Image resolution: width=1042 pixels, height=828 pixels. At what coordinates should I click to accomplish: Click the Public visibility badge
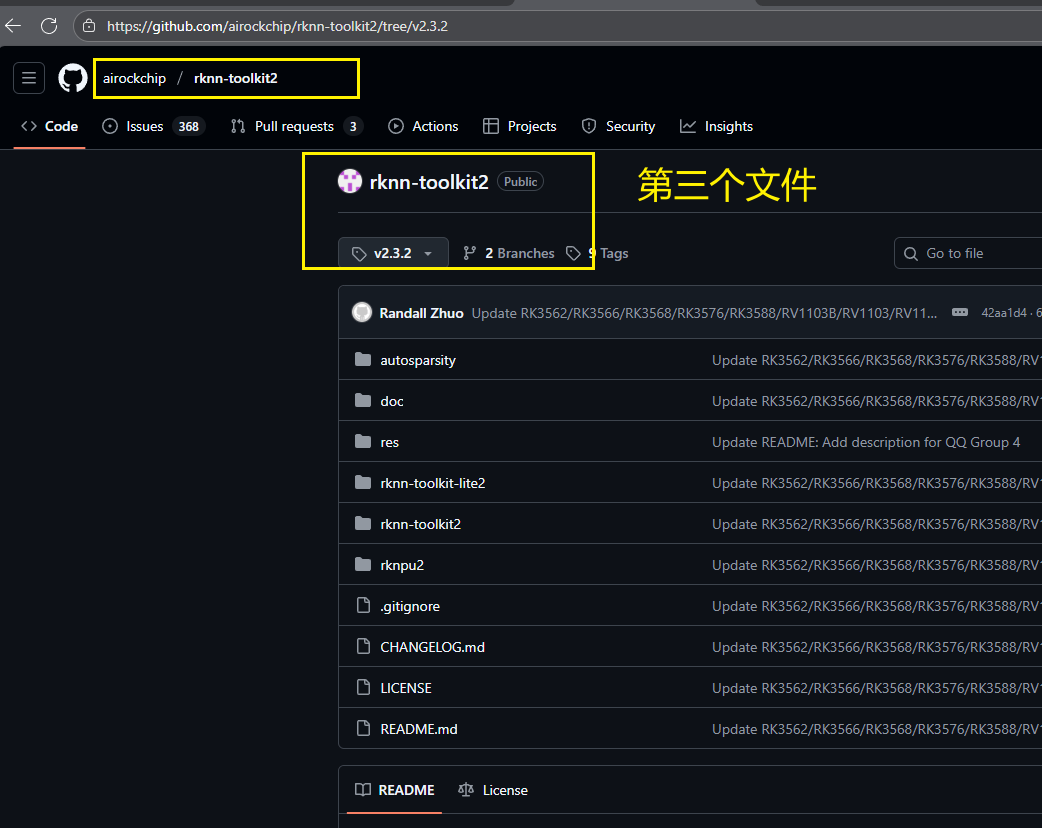click(x=520, y=181)
